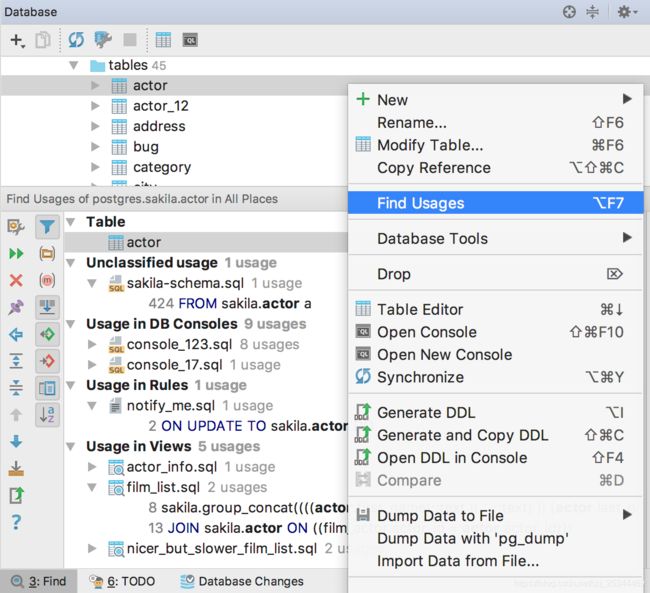Viewport: 650px width, 593px height.
Task: Open the gear settings menu in Database header
Action: (x=627, y=12)
